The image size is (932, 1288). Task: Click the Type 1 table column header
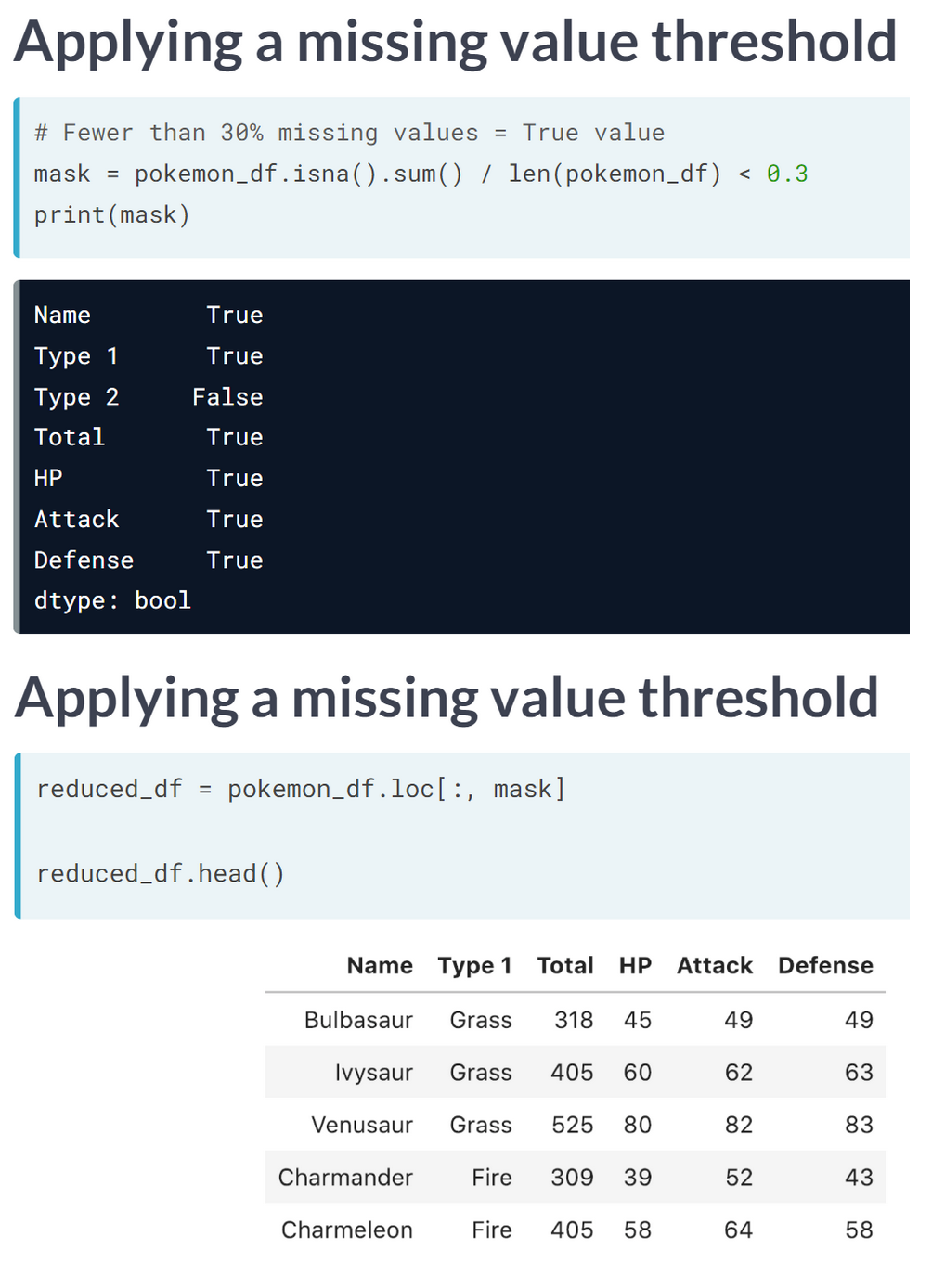point(474,966)
